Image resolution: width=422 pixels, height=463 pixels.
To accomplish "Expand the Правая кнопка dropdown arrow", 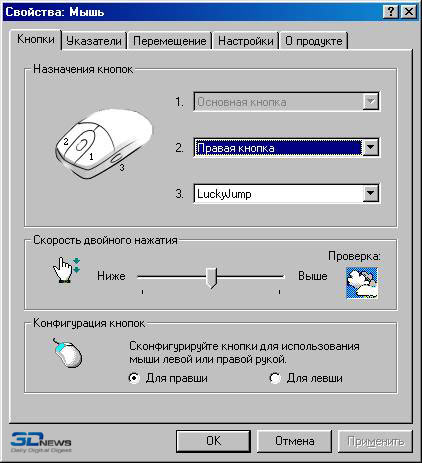I will point(371,147).
